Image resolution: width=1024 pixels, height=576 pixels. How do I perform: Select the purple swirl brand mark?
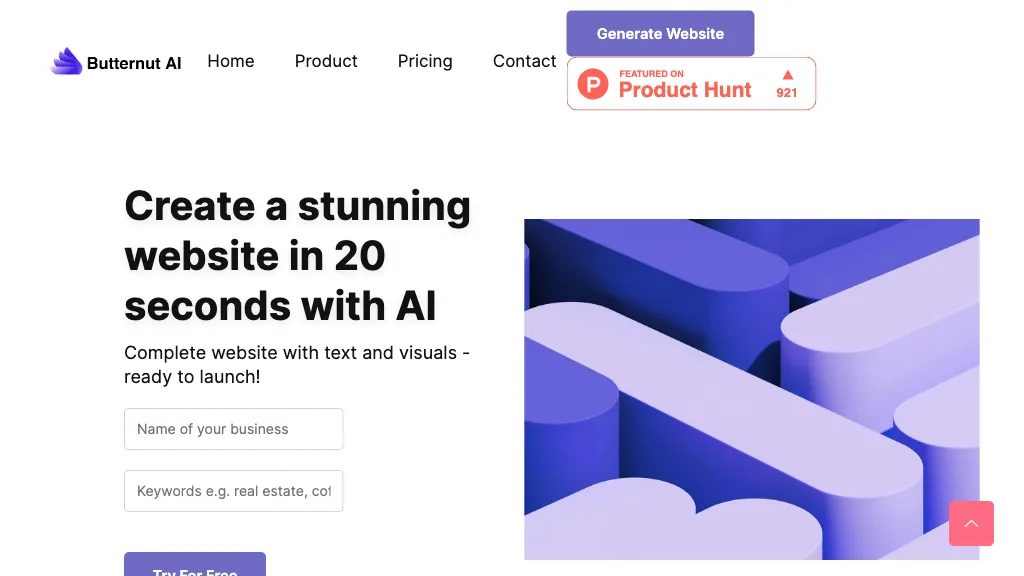[66, 60]
